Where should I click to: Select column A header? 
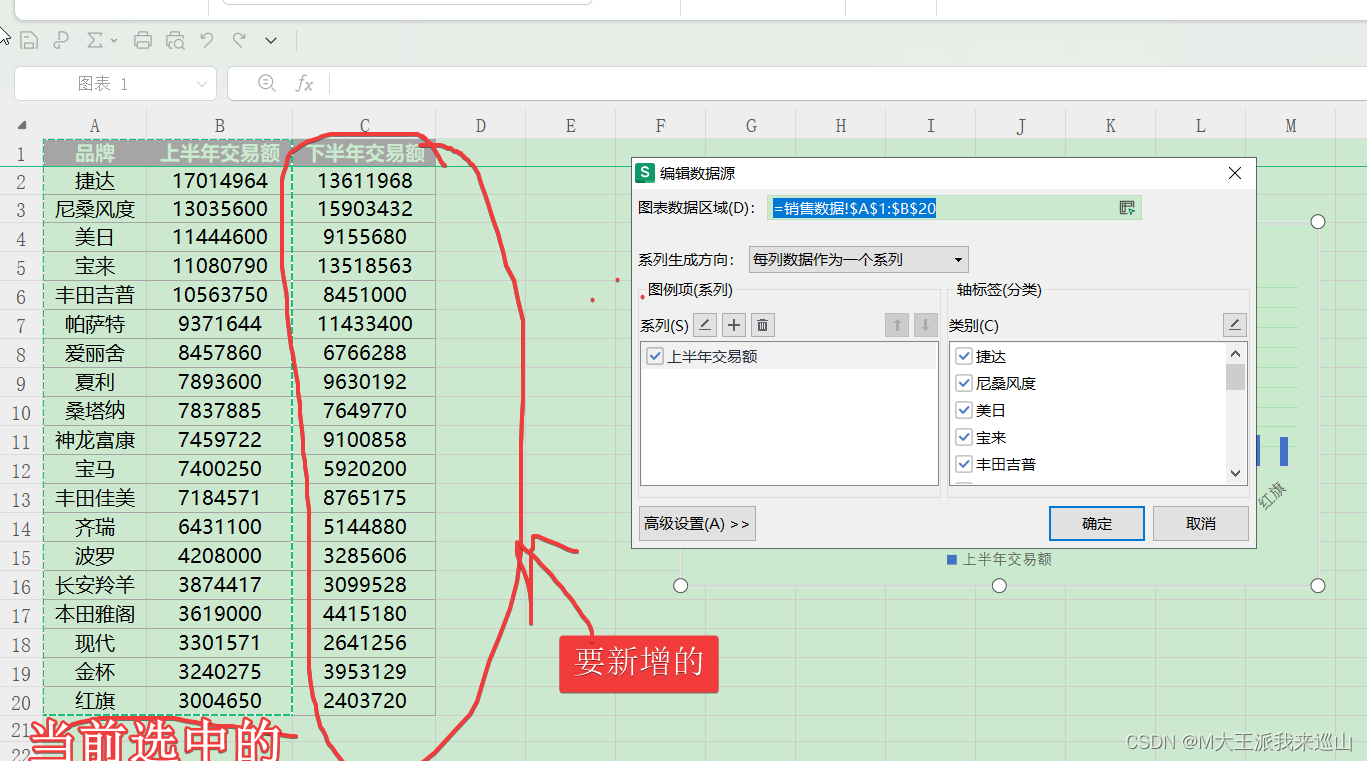pyautogui.click(x=95, y=126)
